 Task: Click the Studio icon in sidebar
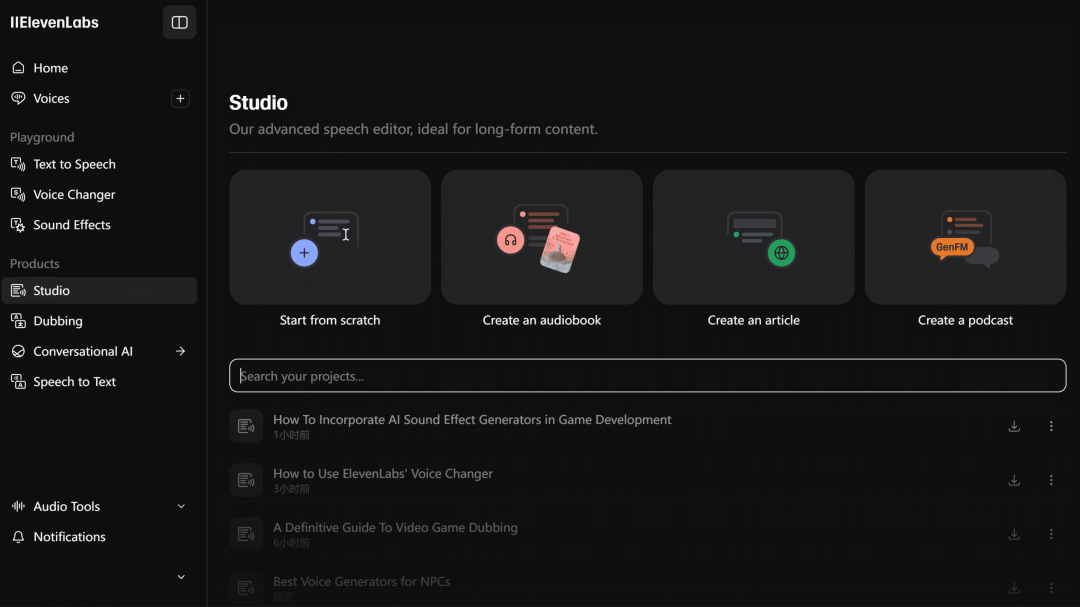pyautogui.click(x=18, y=291)
